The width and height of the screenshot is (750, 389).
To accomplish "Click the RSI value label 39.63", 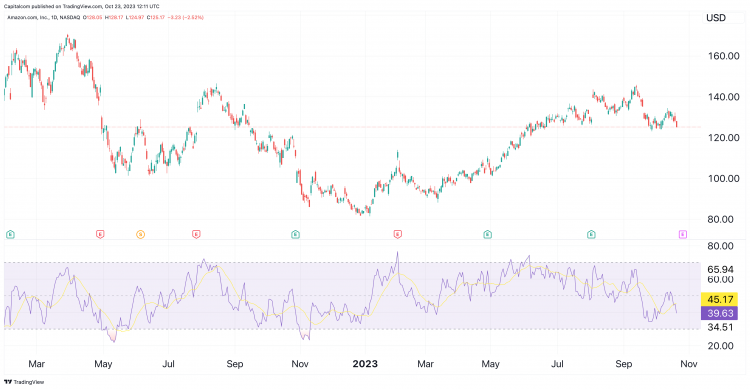I will (x=719, y=313).
